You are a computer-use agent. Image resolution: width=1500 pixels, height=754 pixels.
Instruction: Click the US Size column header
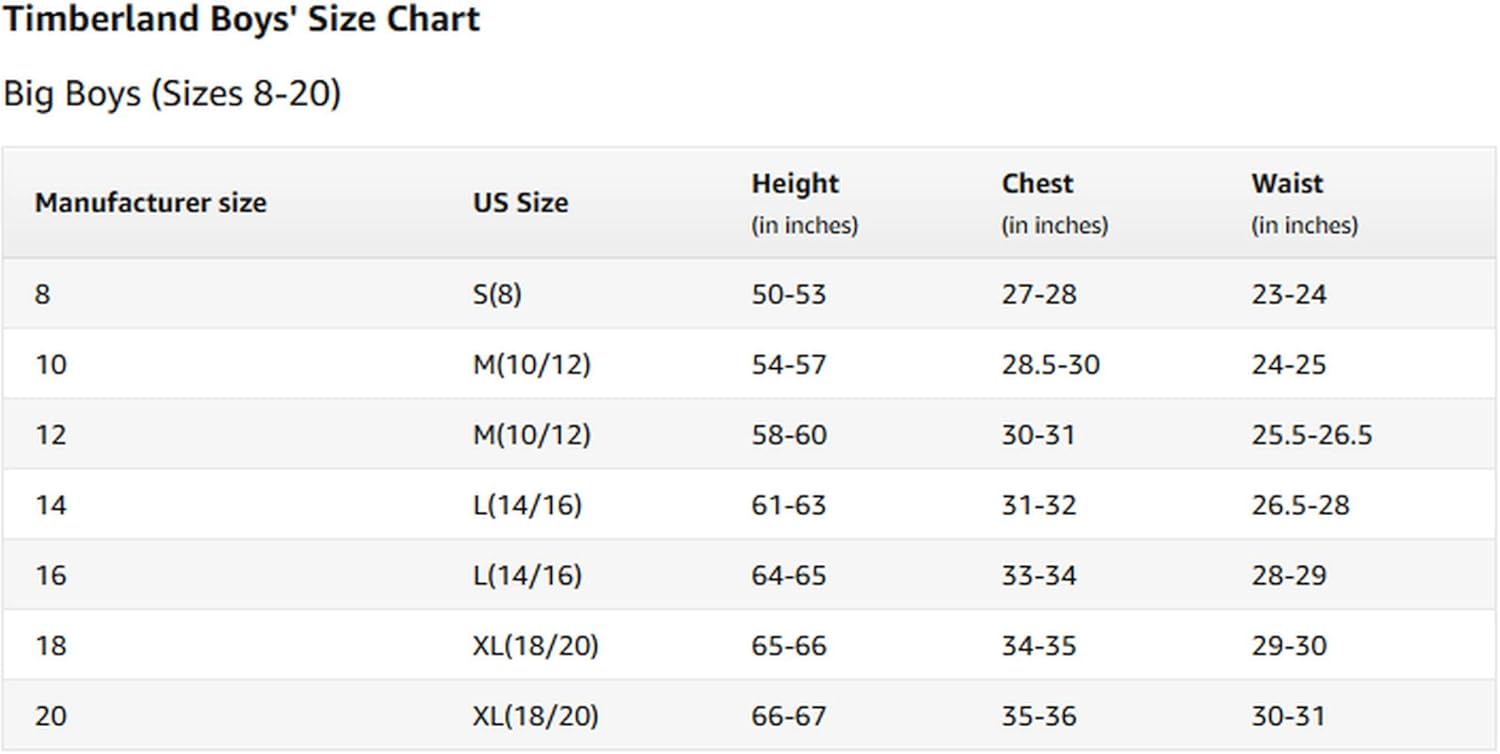coord(520,203)
